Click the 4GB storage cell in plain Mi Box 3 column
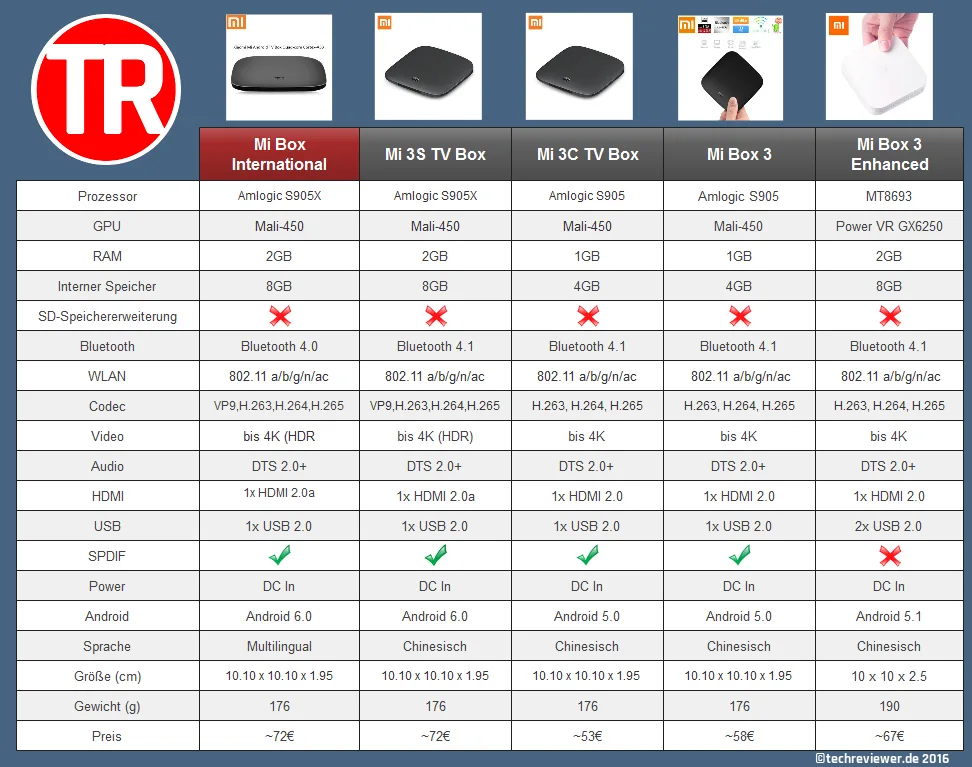 coord(739,286)
